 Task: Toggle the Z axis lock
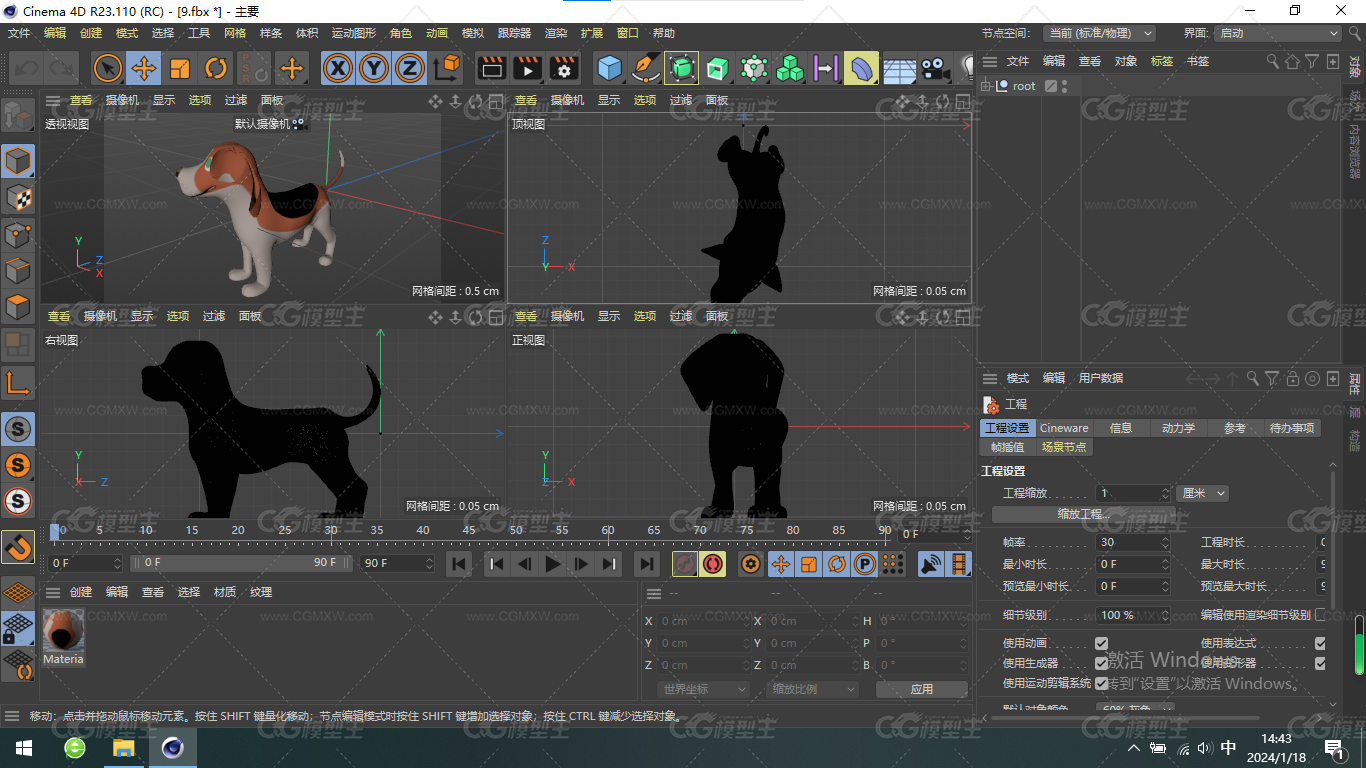[409, 68]
